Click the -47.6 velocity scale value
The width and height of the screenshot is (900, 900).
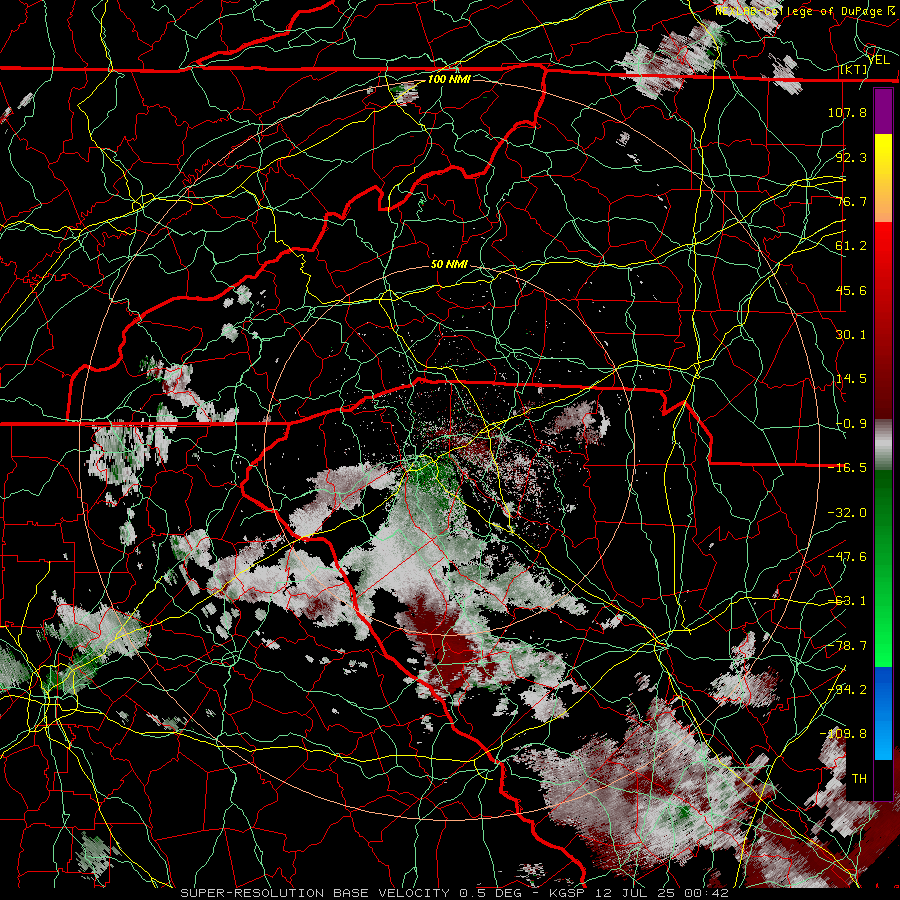tap(847, 557)
